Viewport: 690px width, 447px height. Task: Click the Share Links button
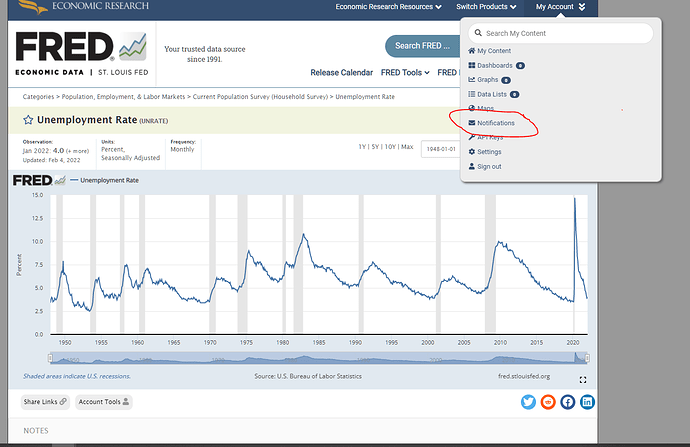pyautogui.click(x=45, y=402)
